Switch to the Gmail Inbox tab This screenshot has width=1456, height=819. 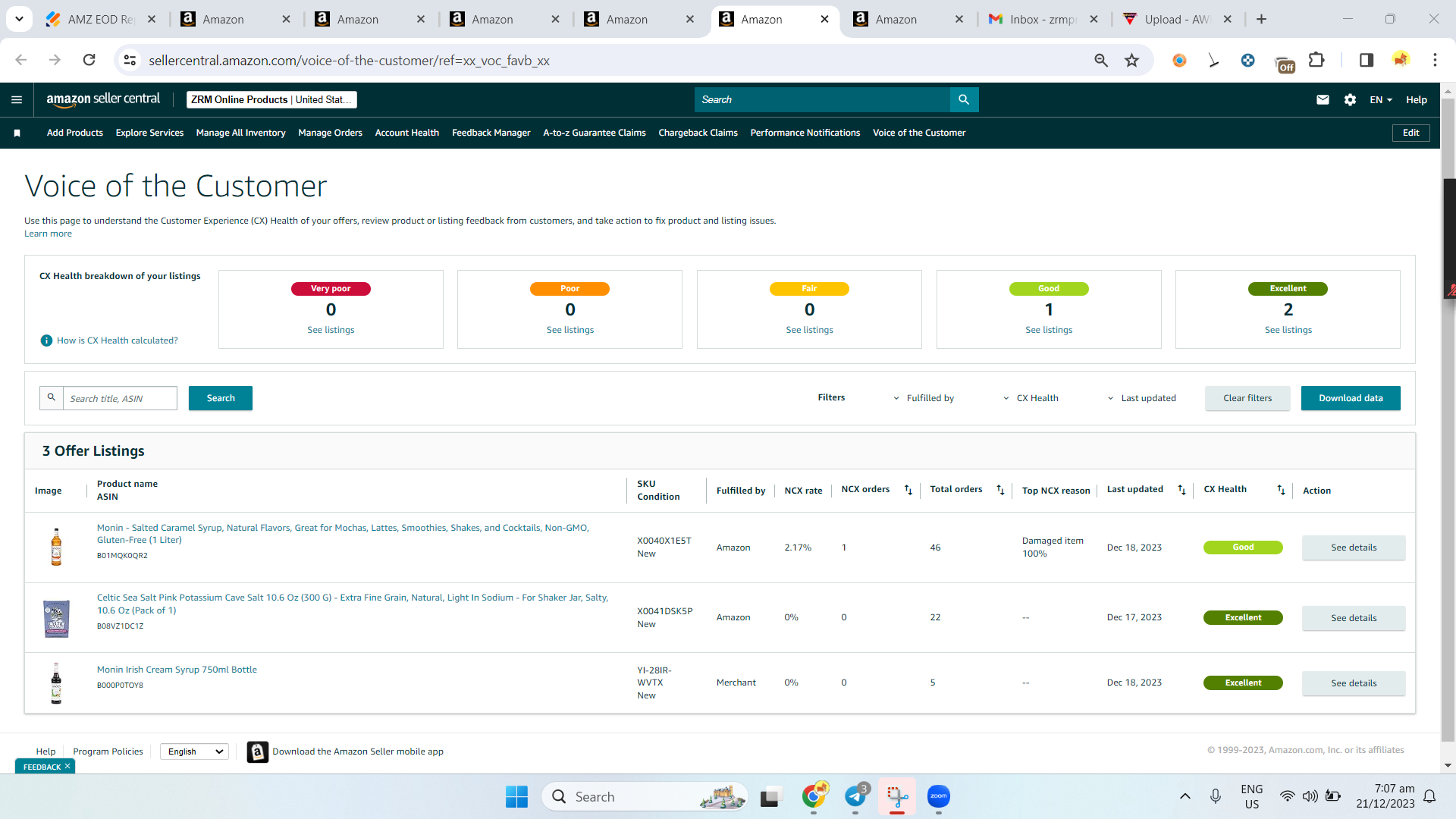click(1043, 19)
